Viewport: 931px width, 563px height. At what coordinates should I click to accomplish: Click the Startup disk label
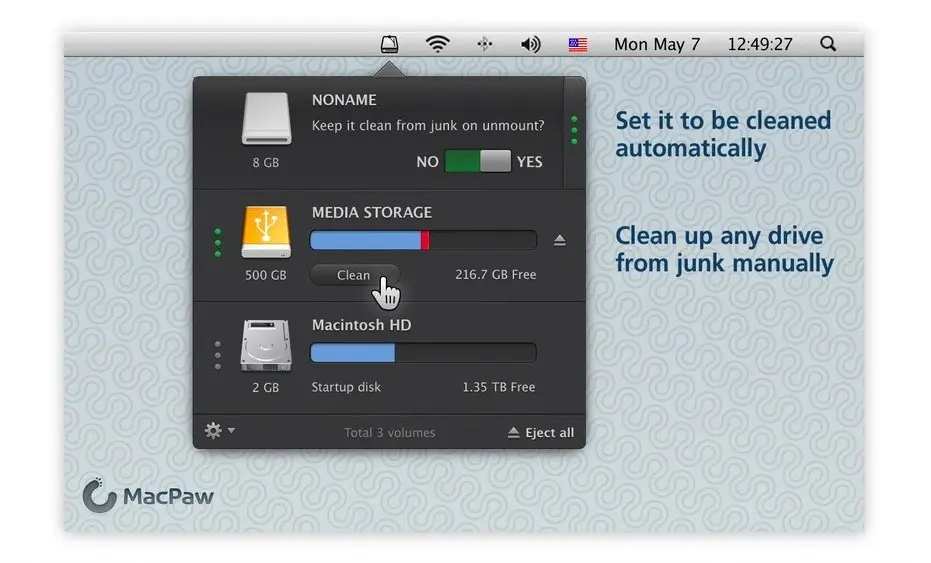click(346, 387)
